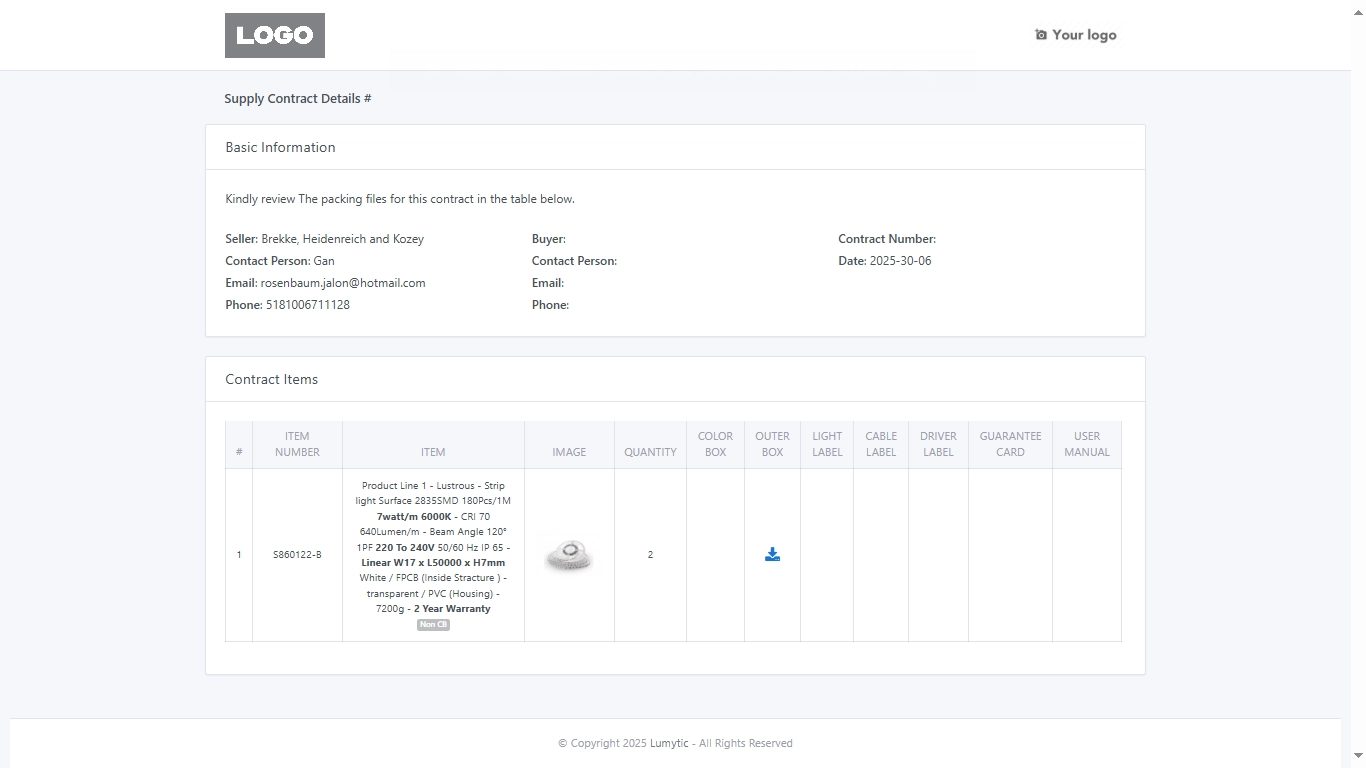Screen dimensions: 1366x768
Task: Click the Contract Number label
Action: click(887, 239)
